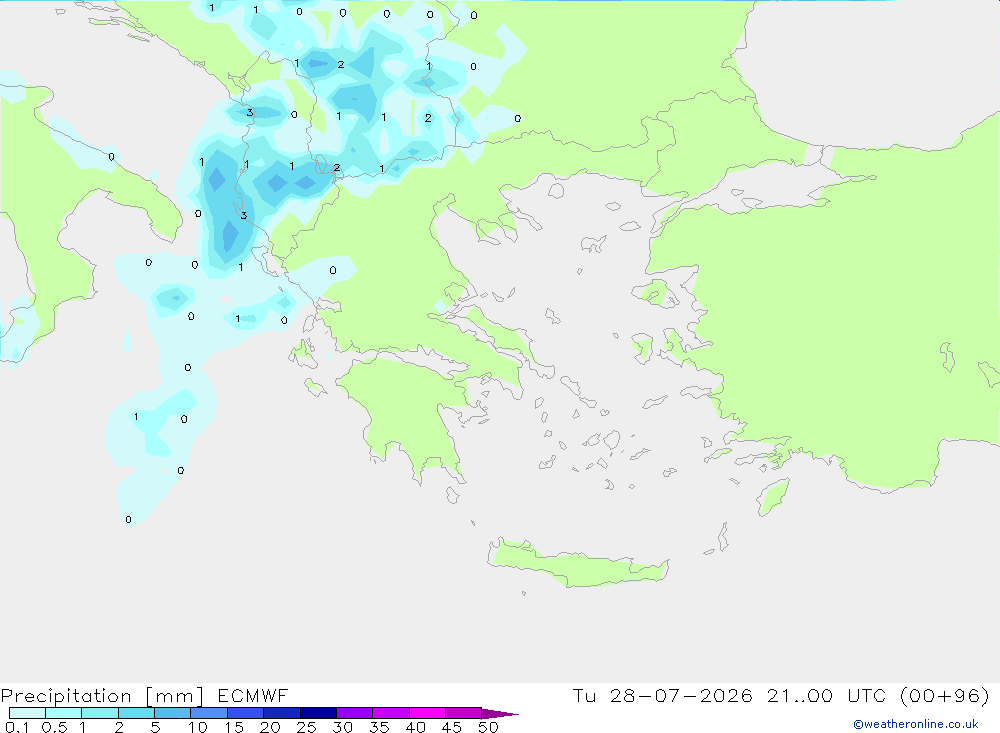Select the 0.1–0.5 mm legend color swatch
This screenshot has height=733, width=1000.
point(27,713)
